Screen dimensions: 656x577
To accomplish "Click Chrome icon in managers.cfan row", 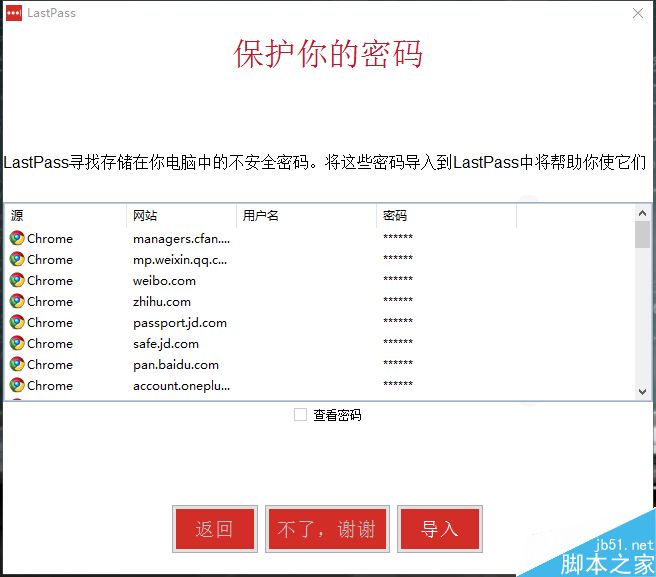I will point(17,238).
